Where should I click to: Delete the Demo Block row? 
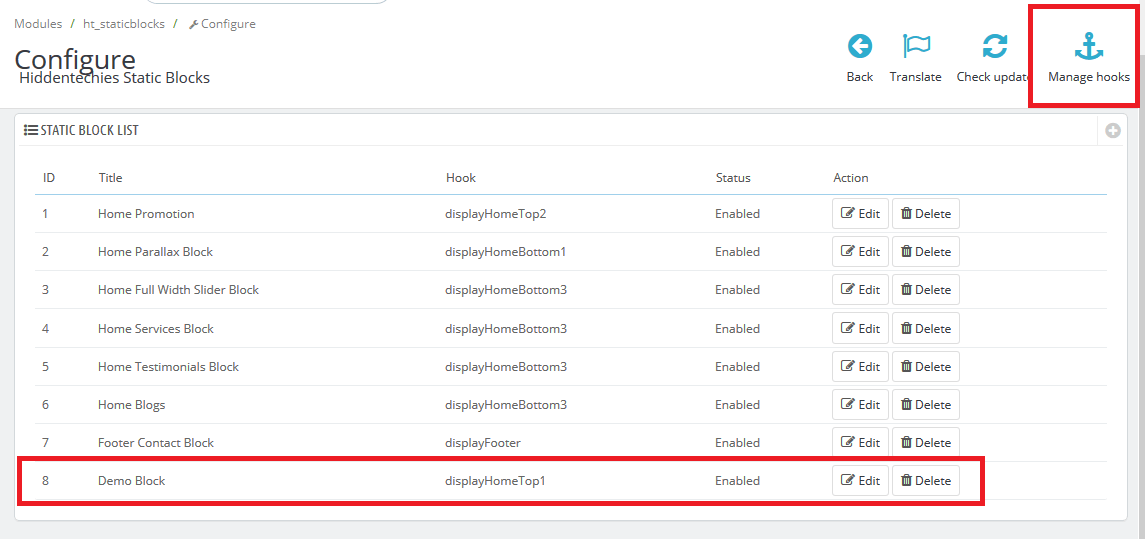pyautogui.click(x=926, y=481)
